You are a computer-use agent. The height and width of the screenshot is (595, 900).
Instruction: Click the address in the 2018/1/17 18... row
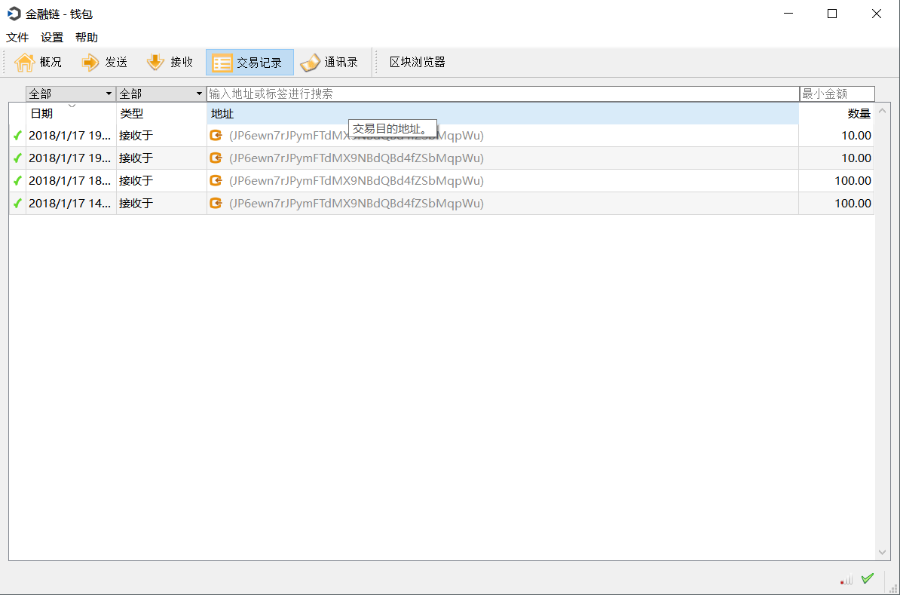pos(356,181)
